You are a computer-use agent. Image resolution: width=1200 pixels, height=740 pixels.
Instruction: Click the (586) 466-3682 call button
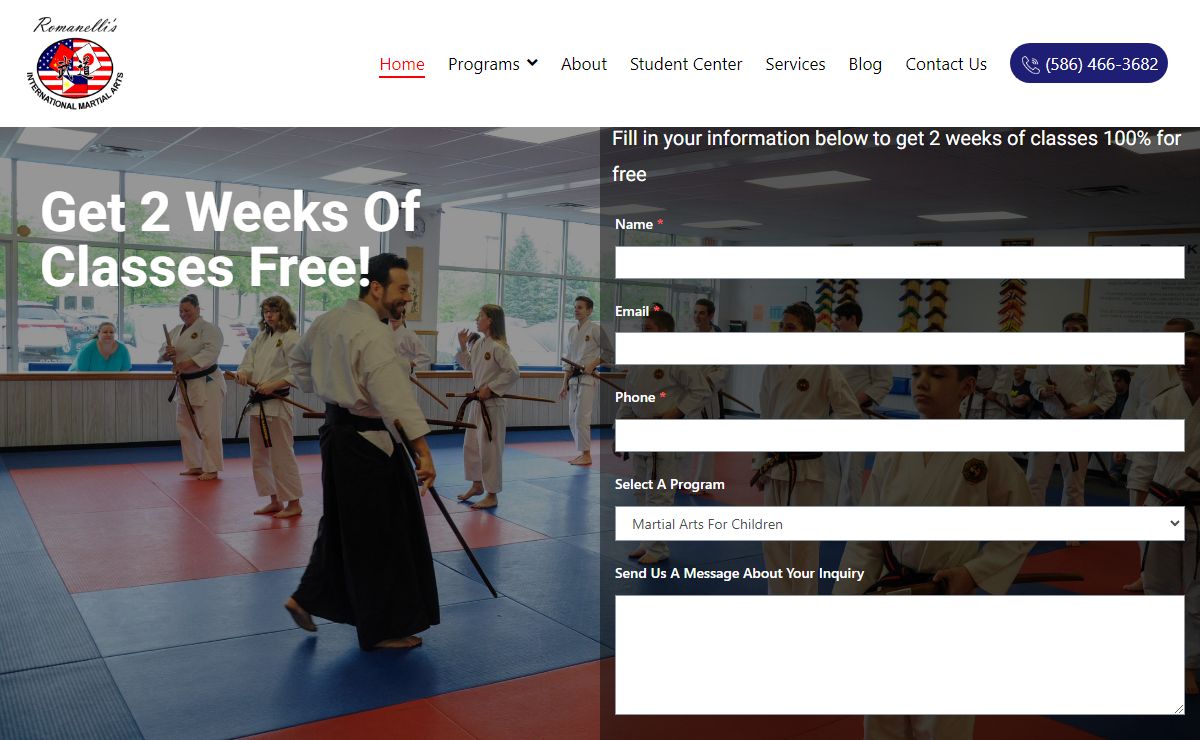(x=1089, y=64)
